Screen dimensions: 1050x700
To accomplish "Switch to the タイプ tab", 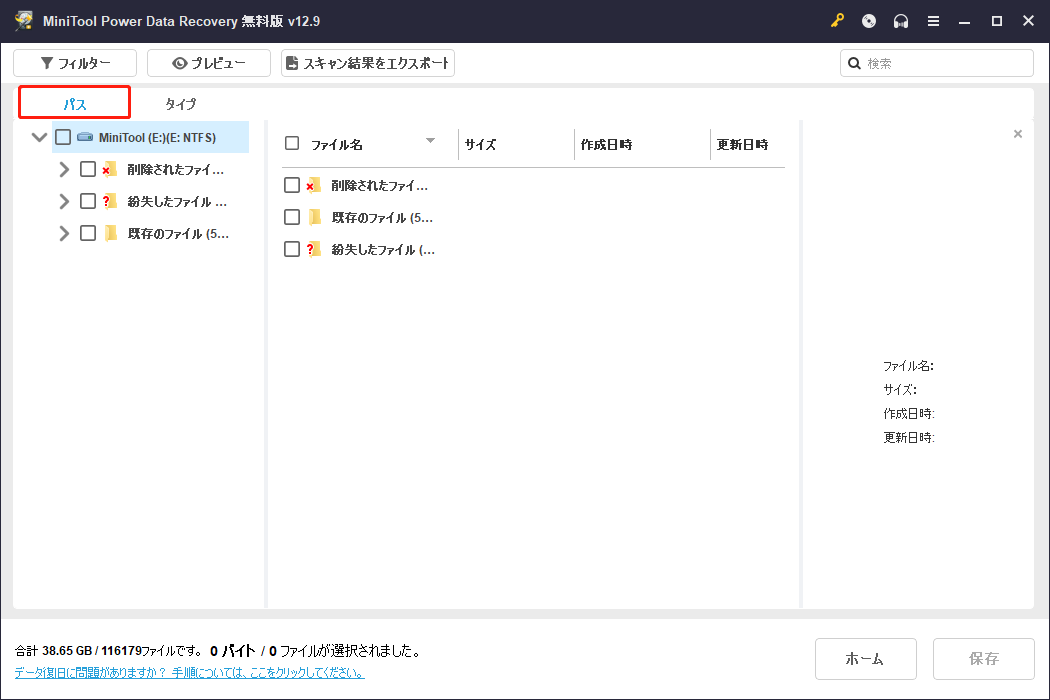I will pos(181,104).
